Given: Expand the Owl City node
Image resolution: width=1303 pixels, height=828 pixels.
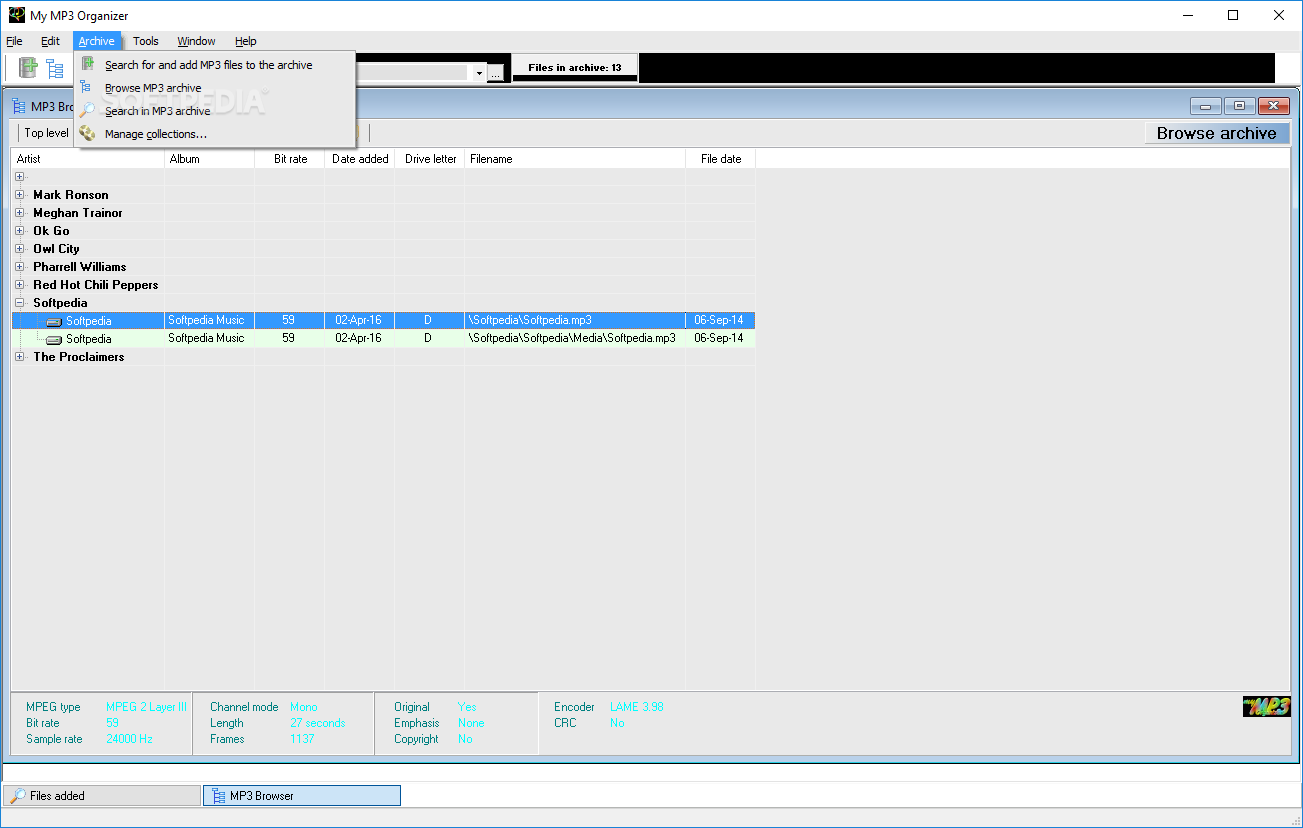Looking at the screenshot, I should (20, 249).
